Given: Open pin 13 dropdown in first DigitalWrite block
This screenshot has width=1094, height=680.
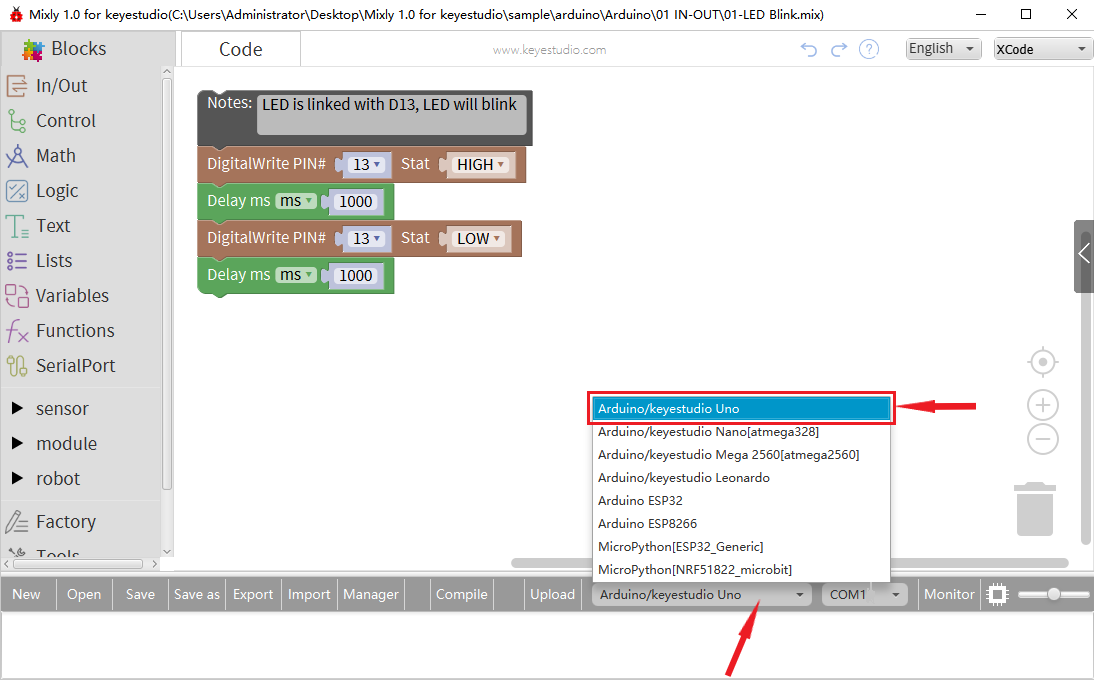Looking at the screenshot, I should 367,165.
